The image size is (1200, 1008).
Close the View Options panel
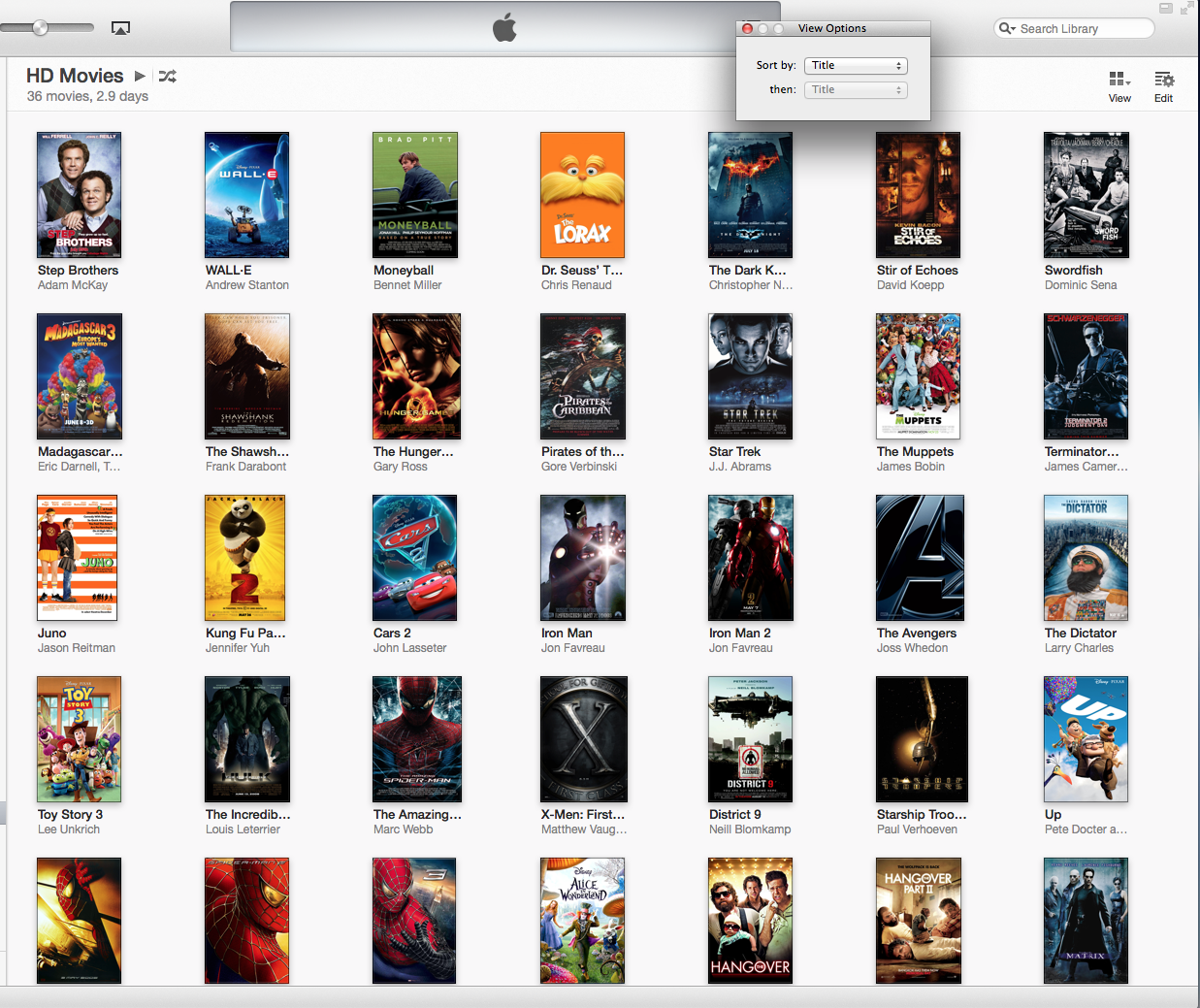click(747, 28)
